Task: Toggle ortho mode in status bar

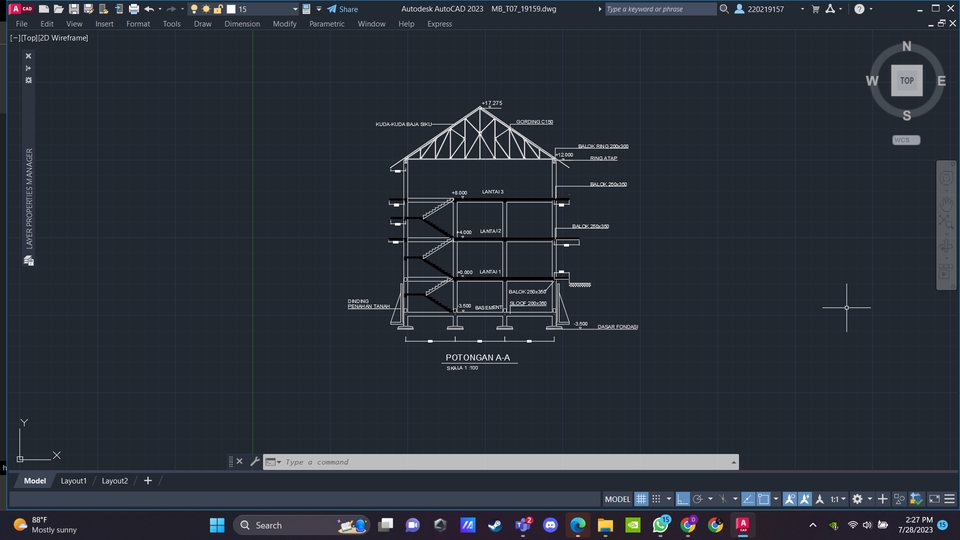Action: coord(683,499)
